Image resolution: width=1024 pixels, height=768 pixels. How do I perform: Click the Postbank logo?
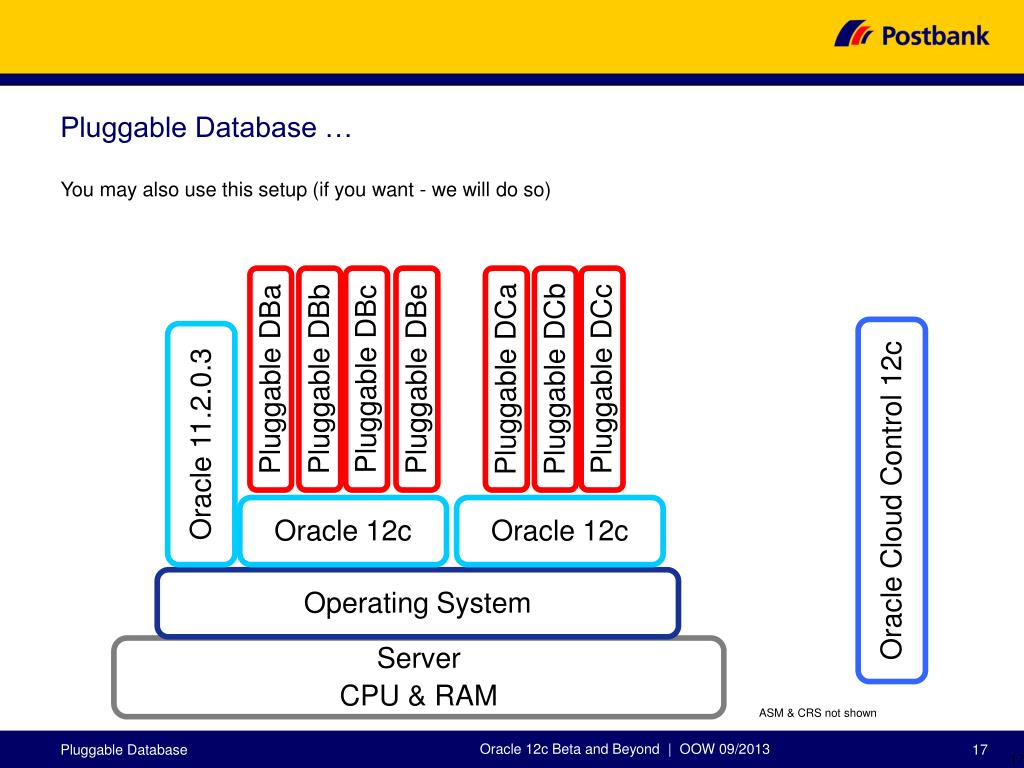pos(912,34)
